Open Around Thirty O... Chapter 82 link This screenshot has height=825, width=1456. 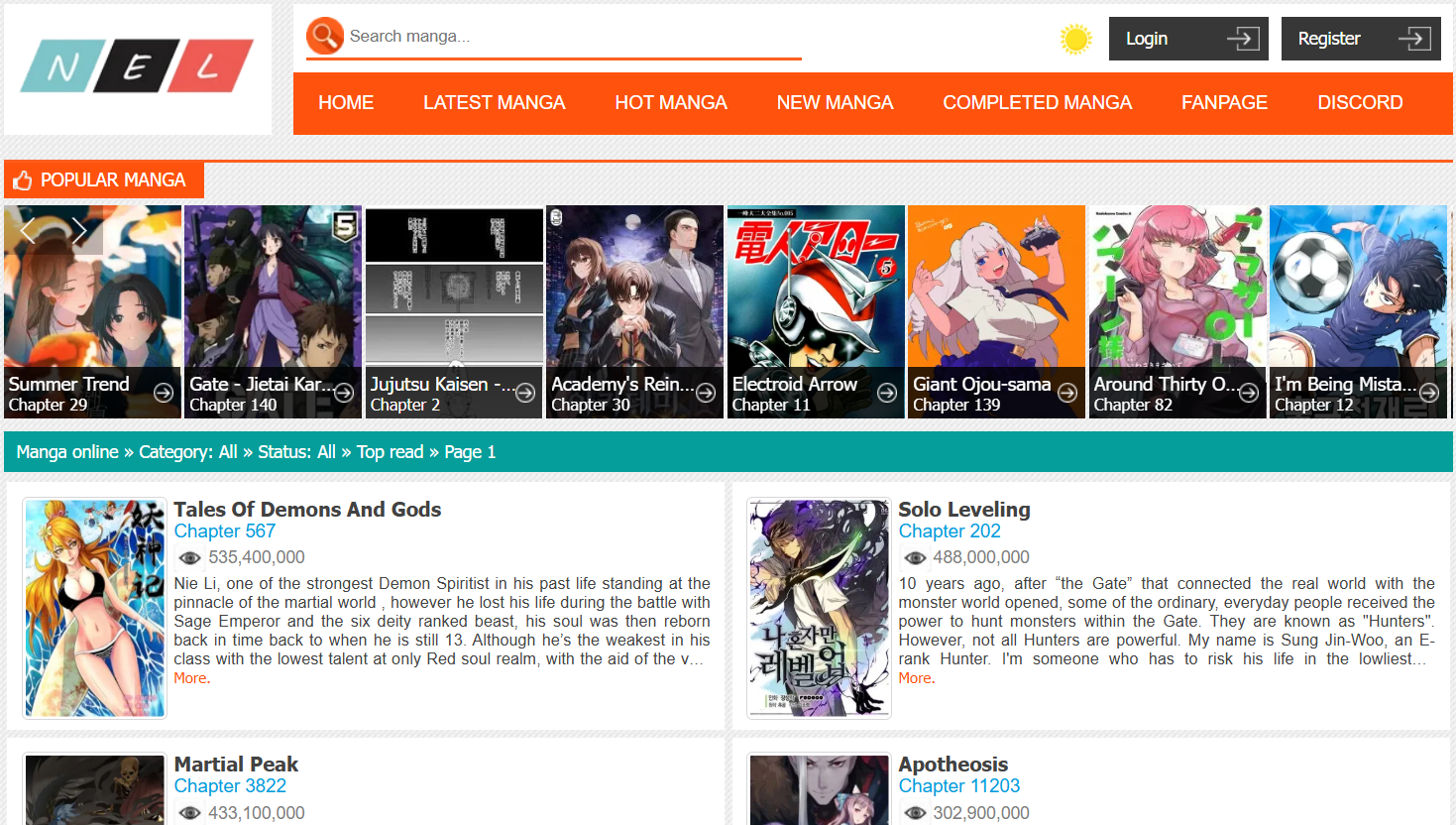tap(1133, 406)
